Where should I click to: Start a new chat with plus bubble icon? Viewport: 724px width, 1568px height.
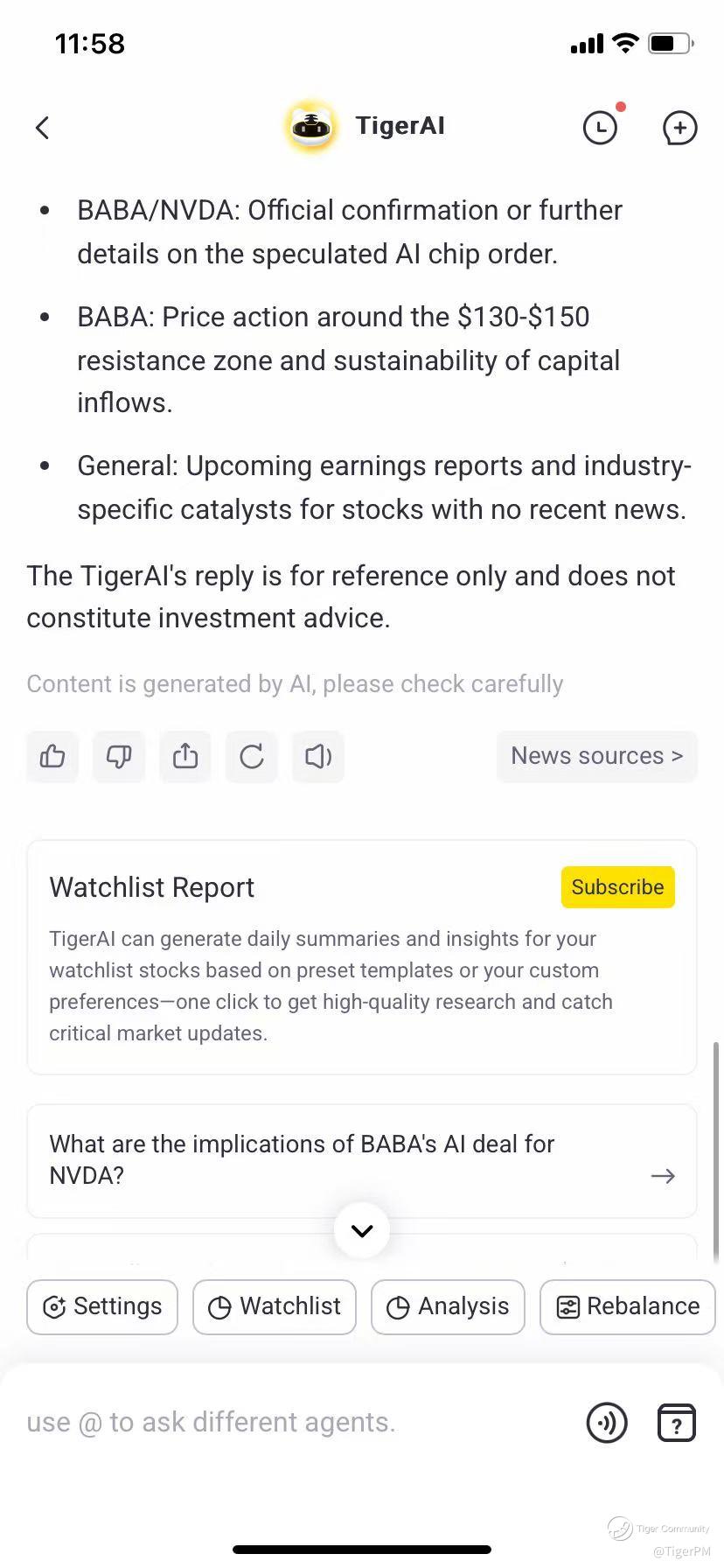tap(679, 128)
